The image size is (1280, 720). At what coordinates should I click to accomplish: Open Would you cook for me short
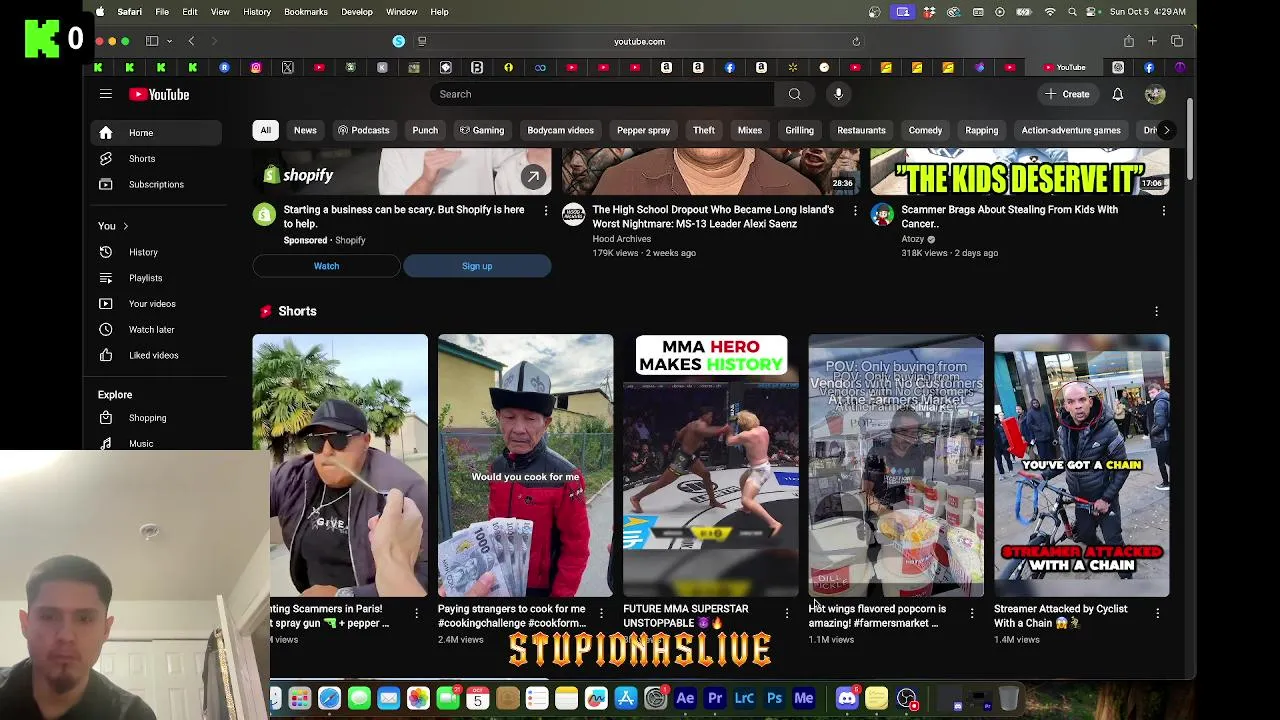pyautogui.click(x=525, y=466)
